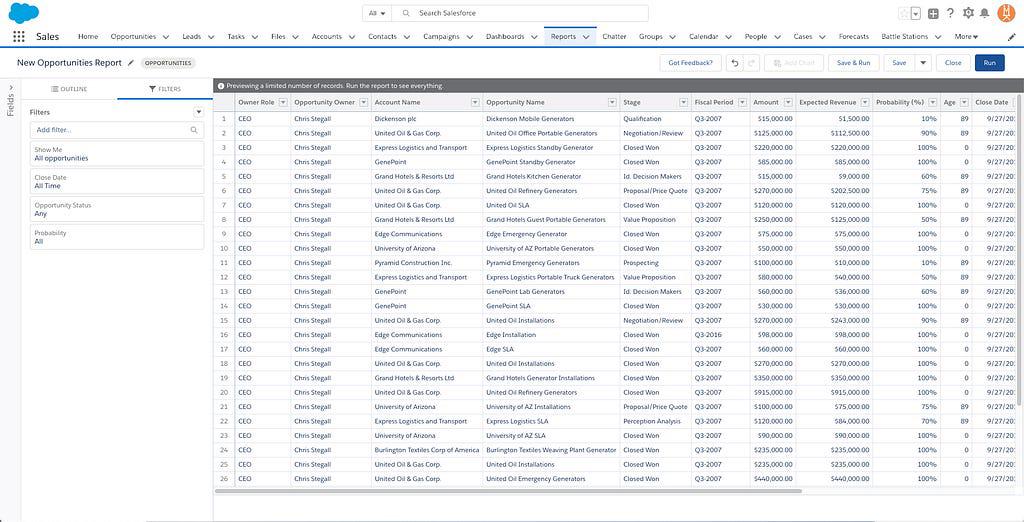Click the user avatar profile icon
The image size is (1024, 522).
pyautogui.click(x=1007, y=13)
